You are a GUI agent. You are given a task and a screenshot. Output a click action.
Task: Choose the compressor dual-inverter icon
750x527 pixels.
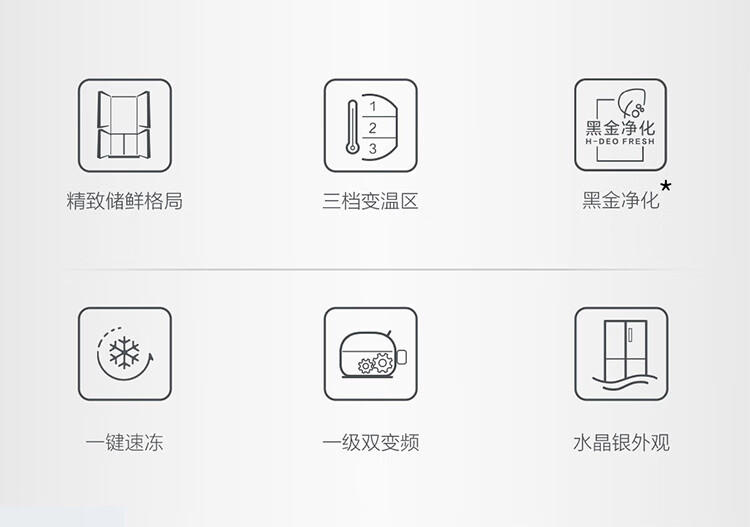point(371,354)
